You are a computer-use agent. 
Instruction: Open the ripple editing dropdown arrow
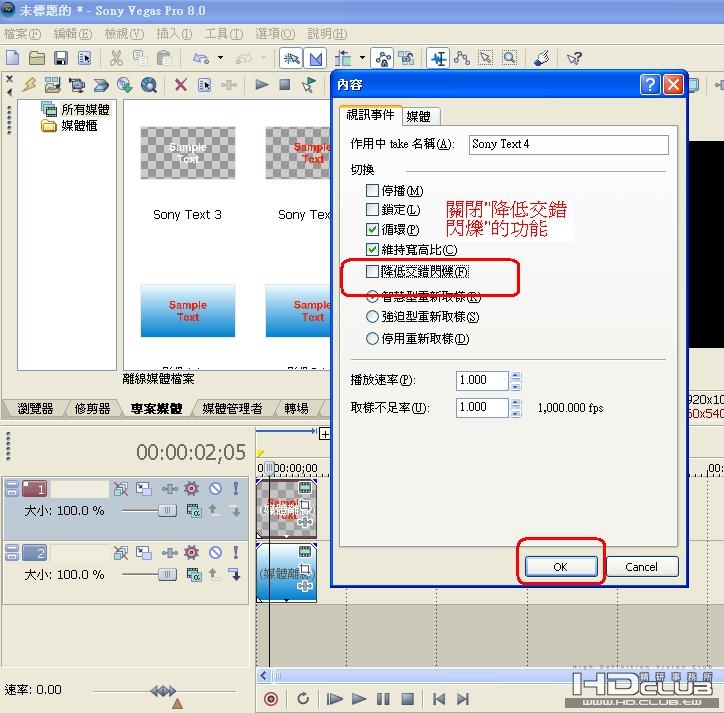[x=362, y=58]
